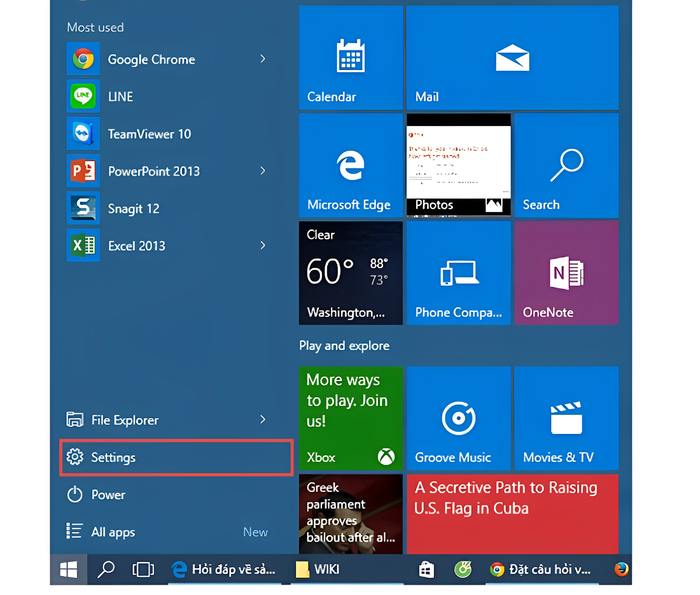
Task: Click the Search magnifier tile
Action: click(567, 165)
